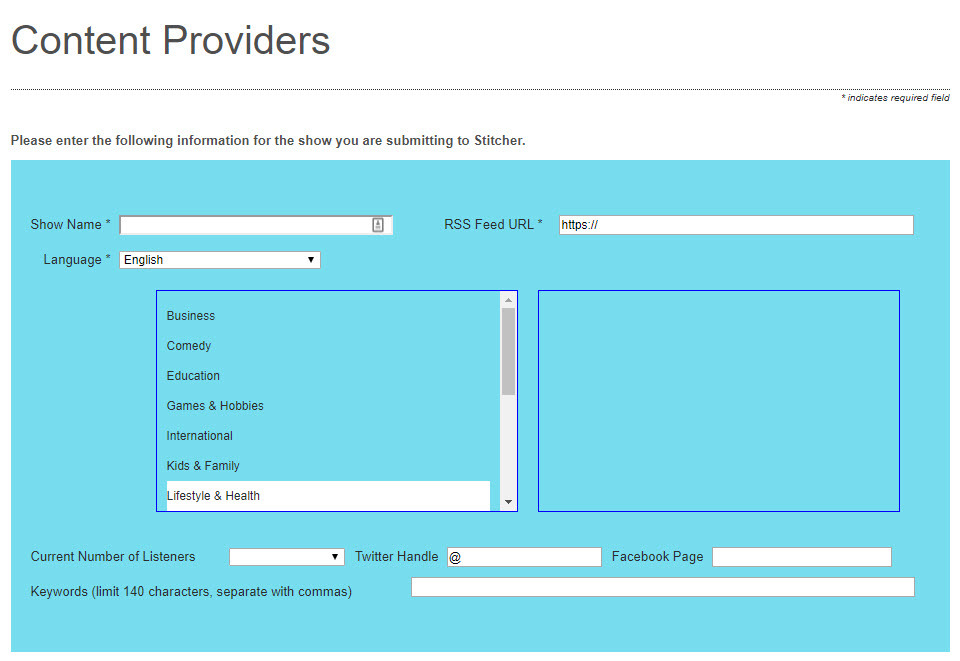Click the Twitter Handle input field
This screenshot has width=960, height=661.
(x=524, y=557)
